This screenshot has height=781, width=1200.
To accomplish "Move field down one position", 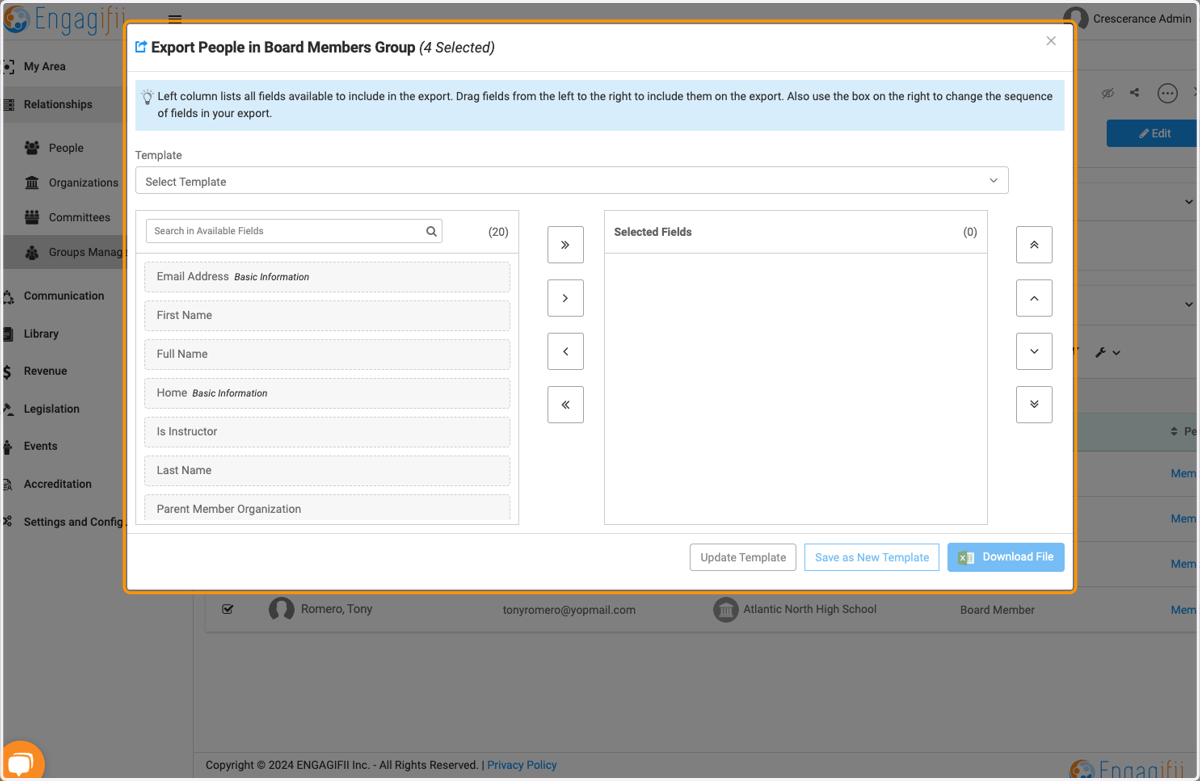I will click(1034, 351).
